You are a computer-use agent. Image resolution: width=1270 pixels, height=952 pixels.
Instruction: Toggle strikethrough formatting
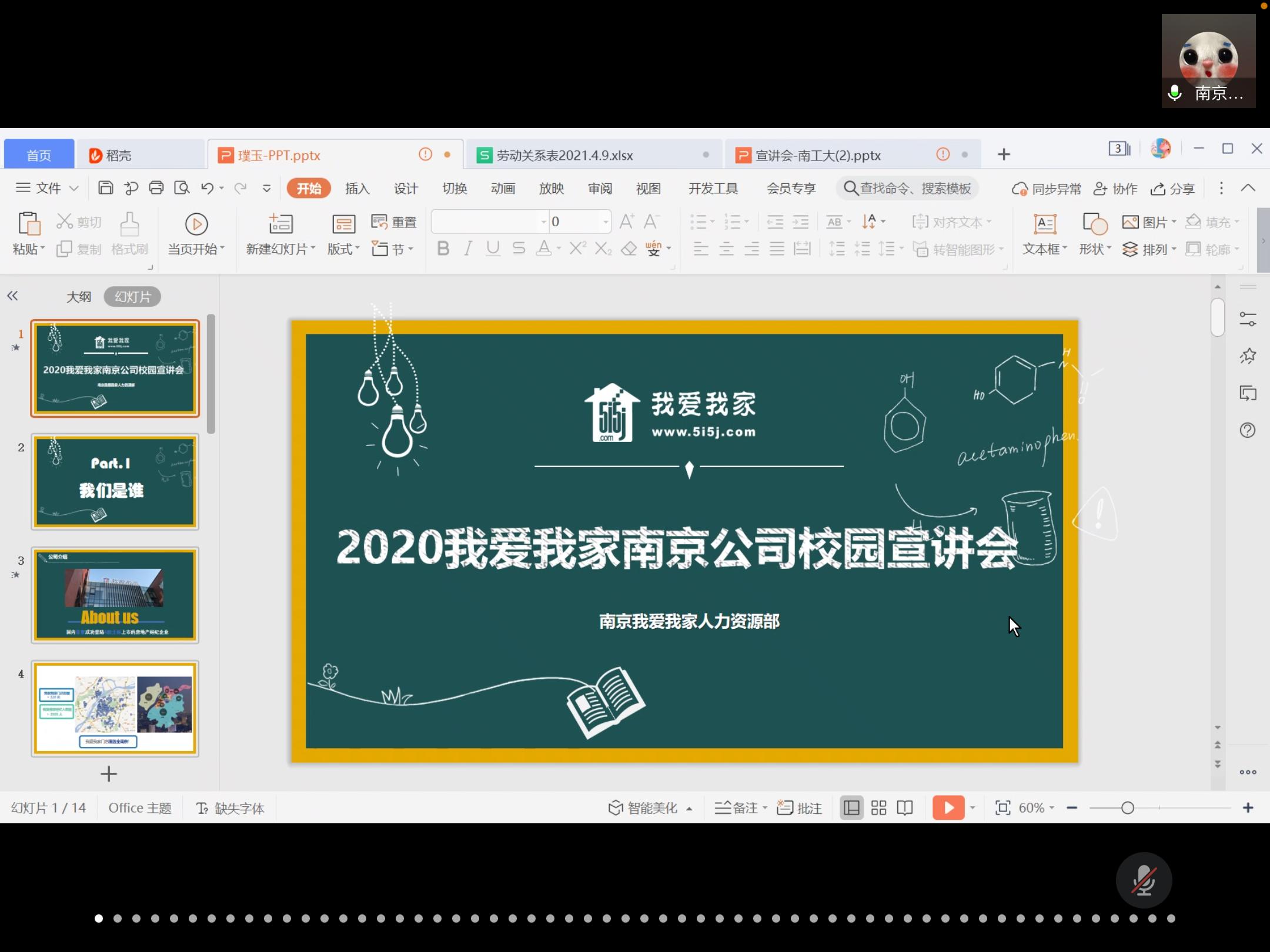pos(518,249)
